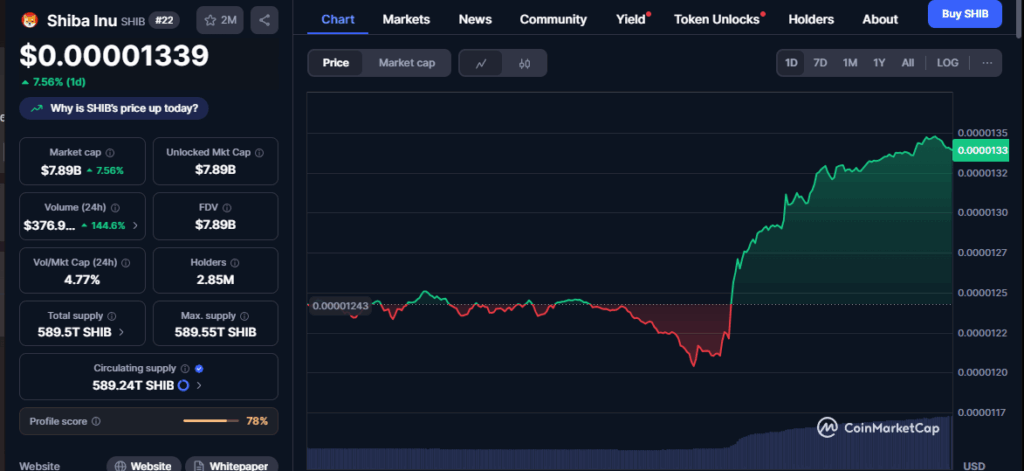This screenshot has width=1024, height=471.
Task: Set chart range to 1M
Action: 850,63
